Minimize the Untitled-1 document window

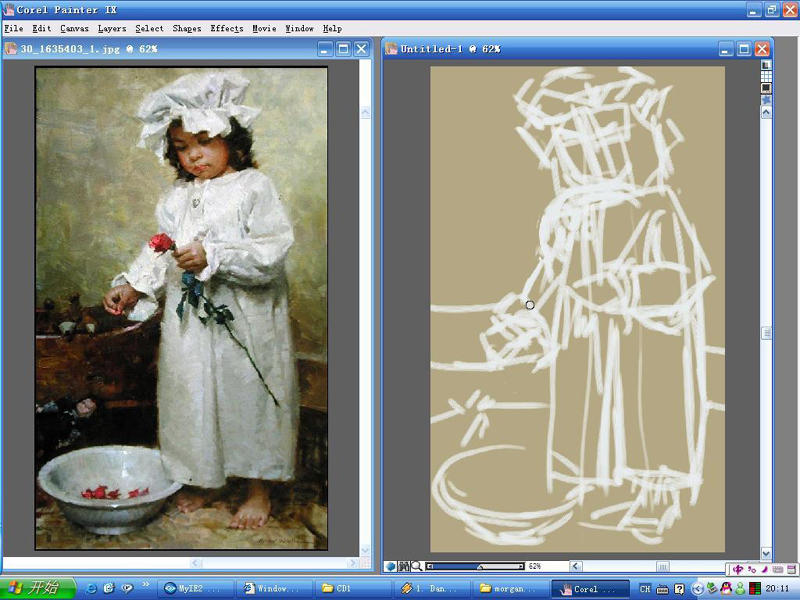(x=726, y=49)
